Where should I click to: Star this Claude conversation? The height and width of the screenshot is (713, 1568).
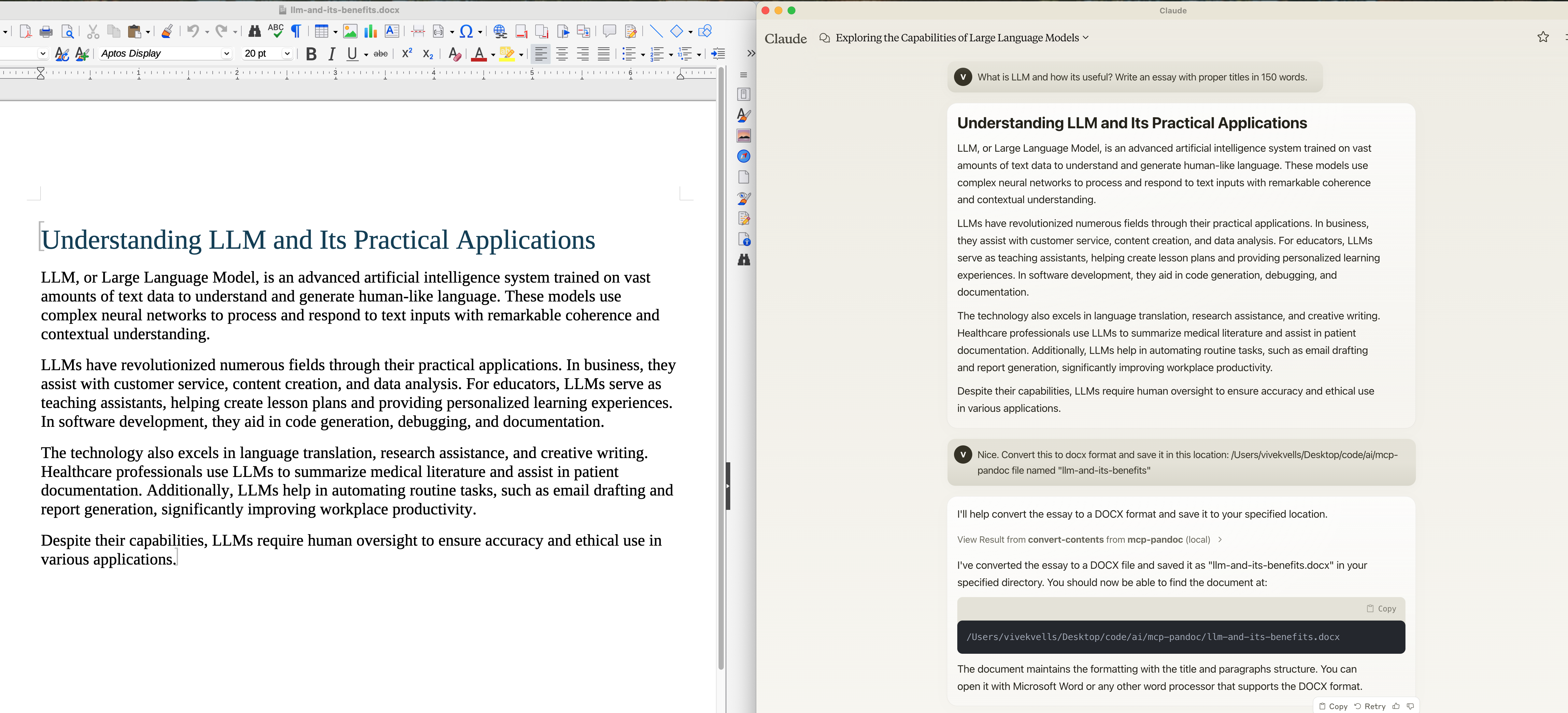click(1543, 38)
